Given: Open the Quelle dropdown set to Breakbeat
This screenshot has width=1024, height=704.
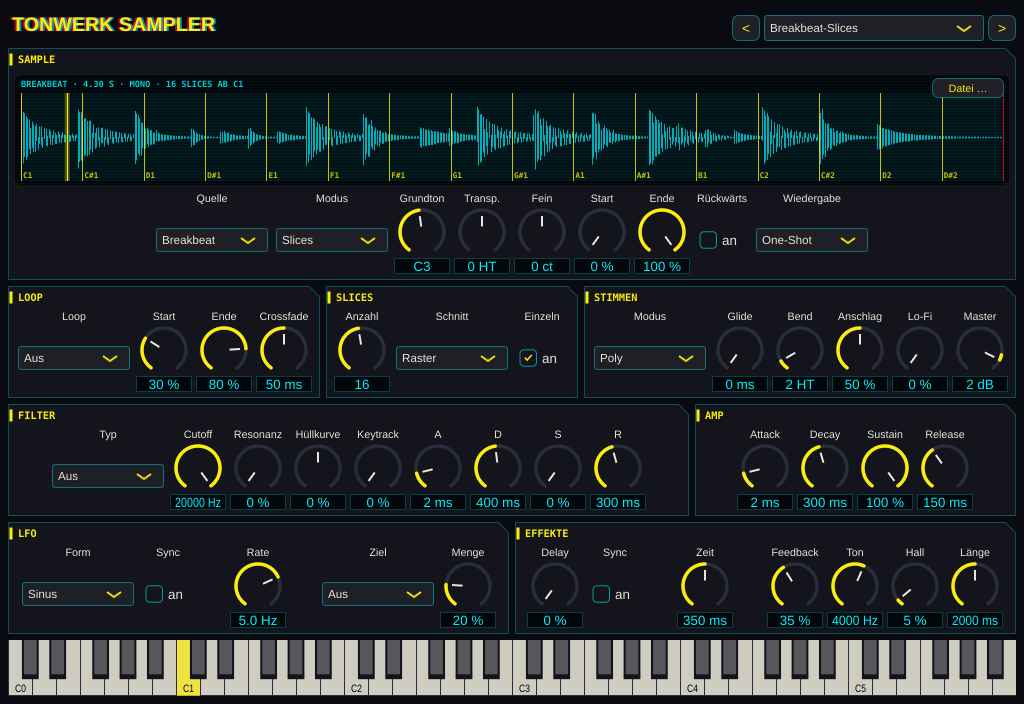Looking at the screenshot, I should pos(212,240).
